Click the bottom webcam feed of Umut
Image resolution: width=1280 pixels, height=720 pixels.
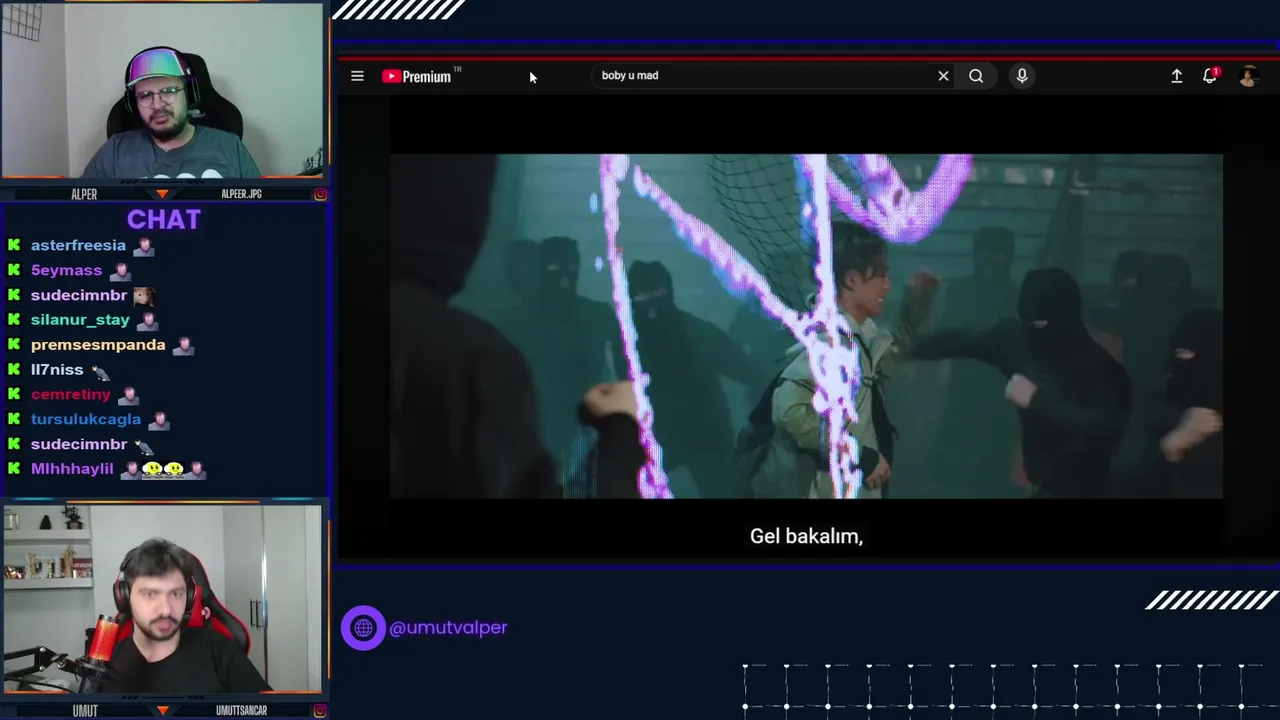point(162,599)
